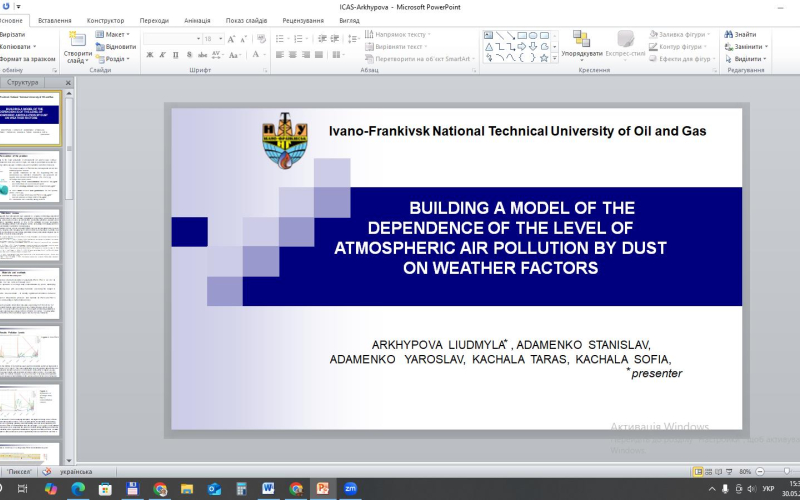Open the Конструктор (Design) tab
This screenshot has height=500, width=800.
(105, 20)
